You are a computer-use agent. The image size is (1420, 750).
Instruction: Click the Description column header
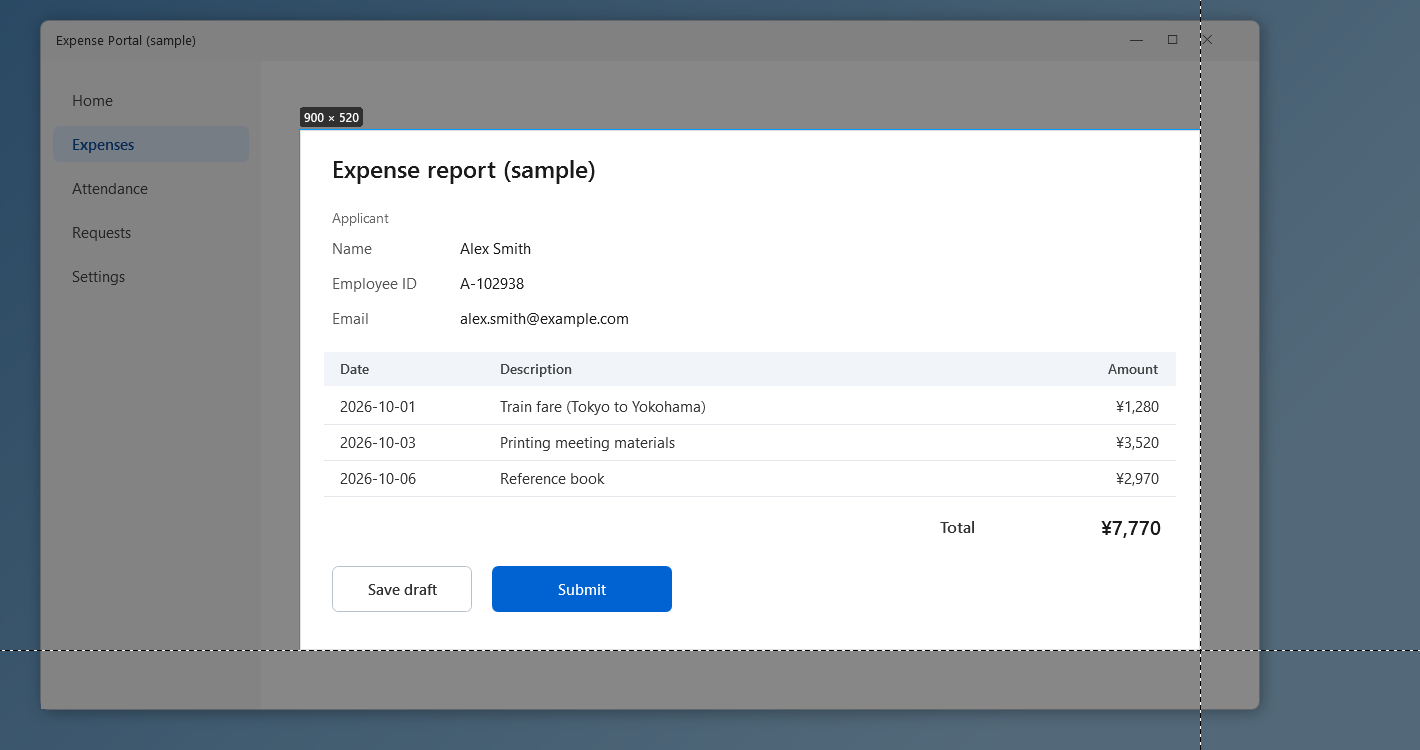click(536, 369)
